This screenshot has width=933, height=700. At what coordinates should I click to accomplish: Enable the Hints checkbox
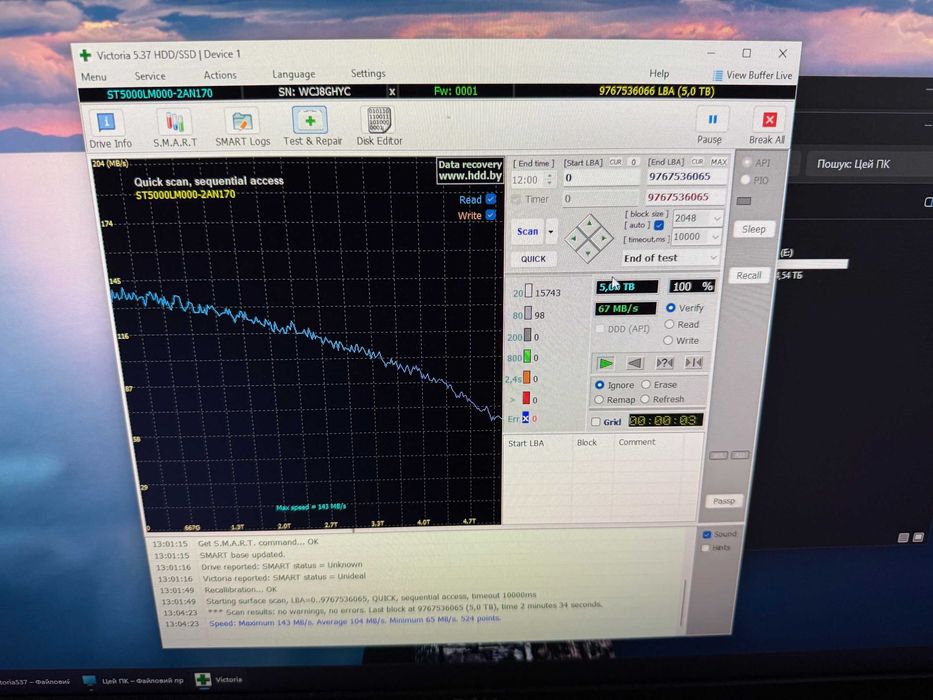click(x=706, y=548)
